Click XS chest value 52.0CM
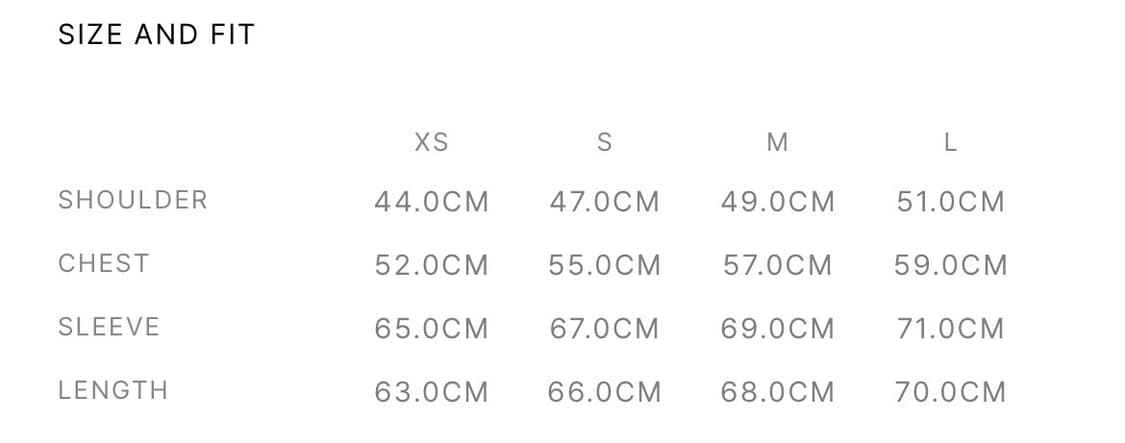Screen dimensions: 1125x443 pyautogui.click(x=431, y=265)
